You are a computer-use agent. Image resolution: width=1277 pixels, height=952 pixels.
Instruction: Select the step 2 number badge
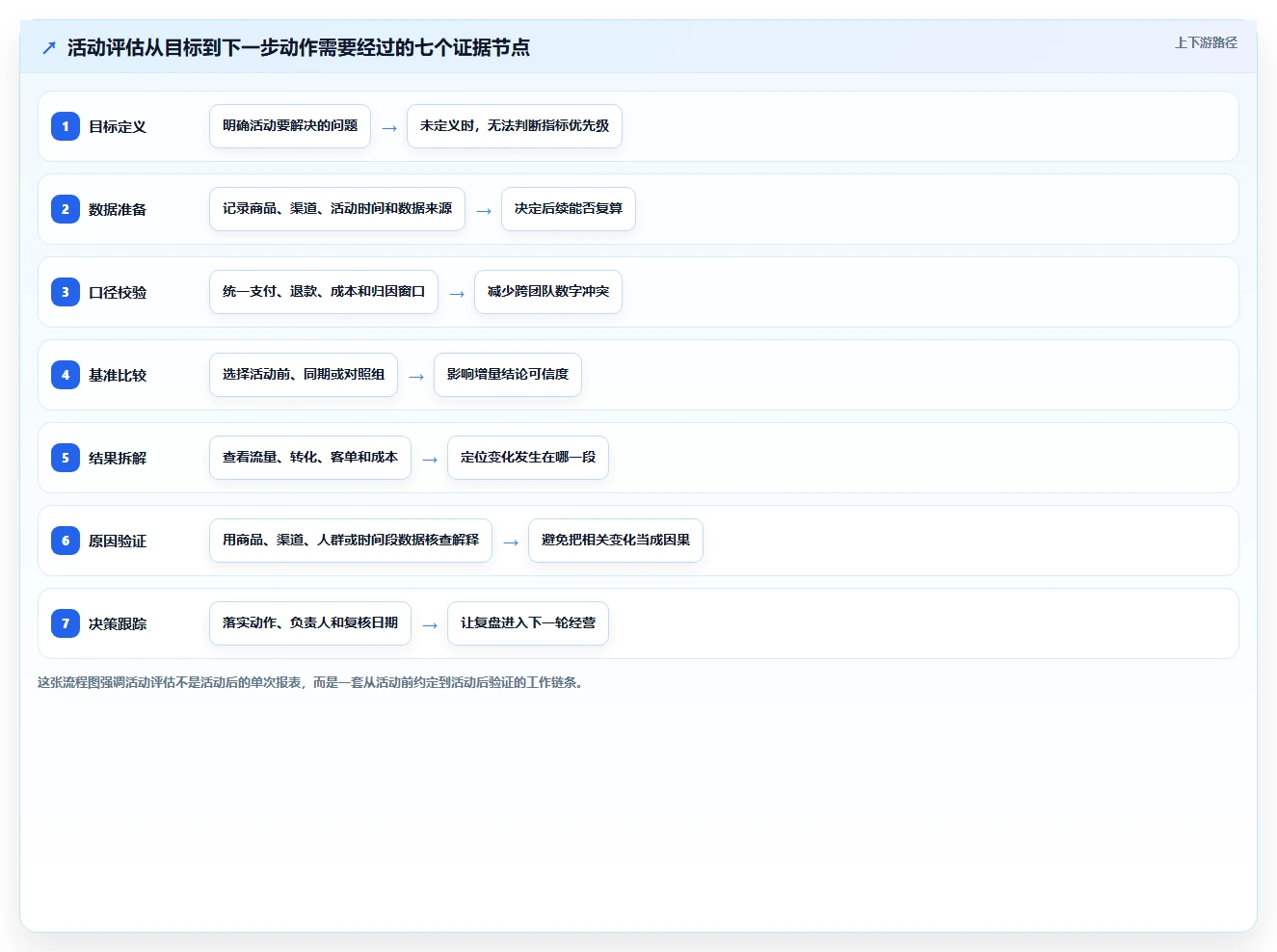tap(66, 209)
